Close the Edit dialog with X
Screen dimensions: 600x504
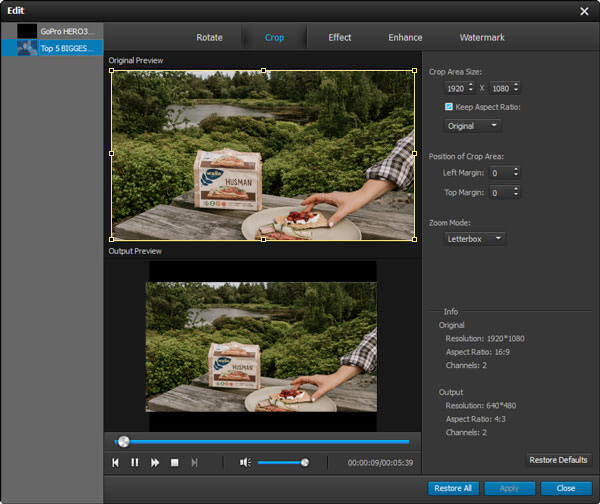(x=584, y=11)
